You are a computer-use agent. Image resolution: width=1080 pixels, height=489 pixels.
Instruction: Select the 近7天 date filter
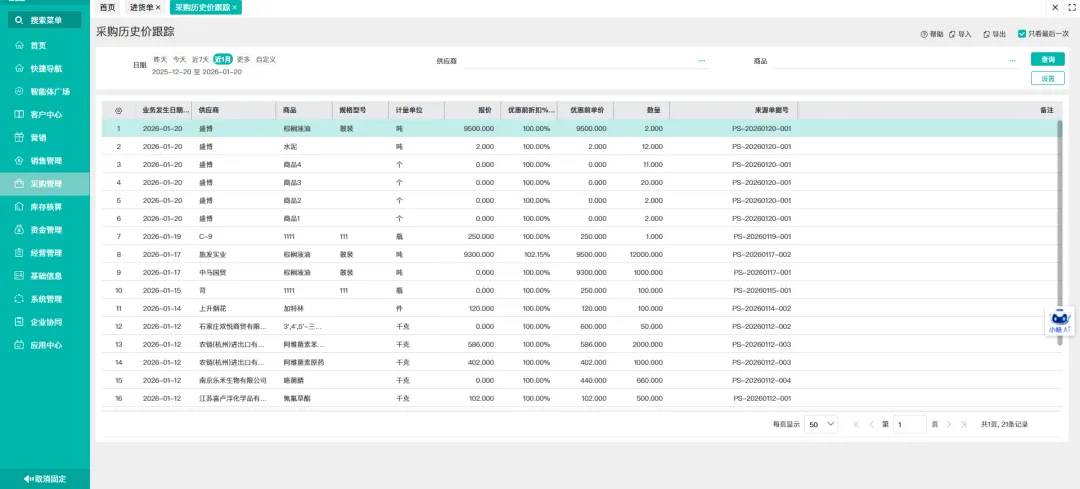(200, 59)
